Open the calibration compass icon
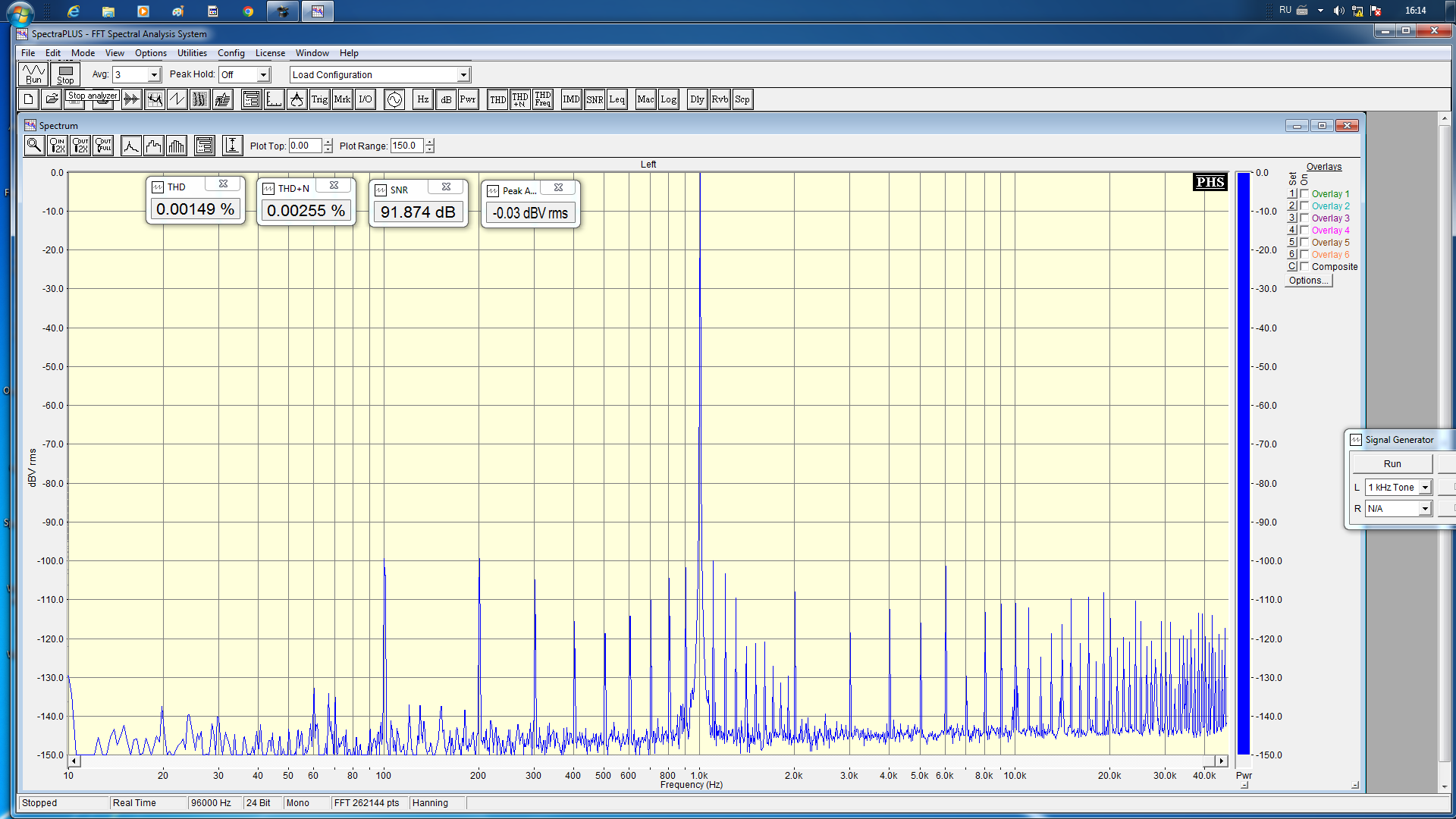This screenshot has height=819, width=1456. (297, 99)
